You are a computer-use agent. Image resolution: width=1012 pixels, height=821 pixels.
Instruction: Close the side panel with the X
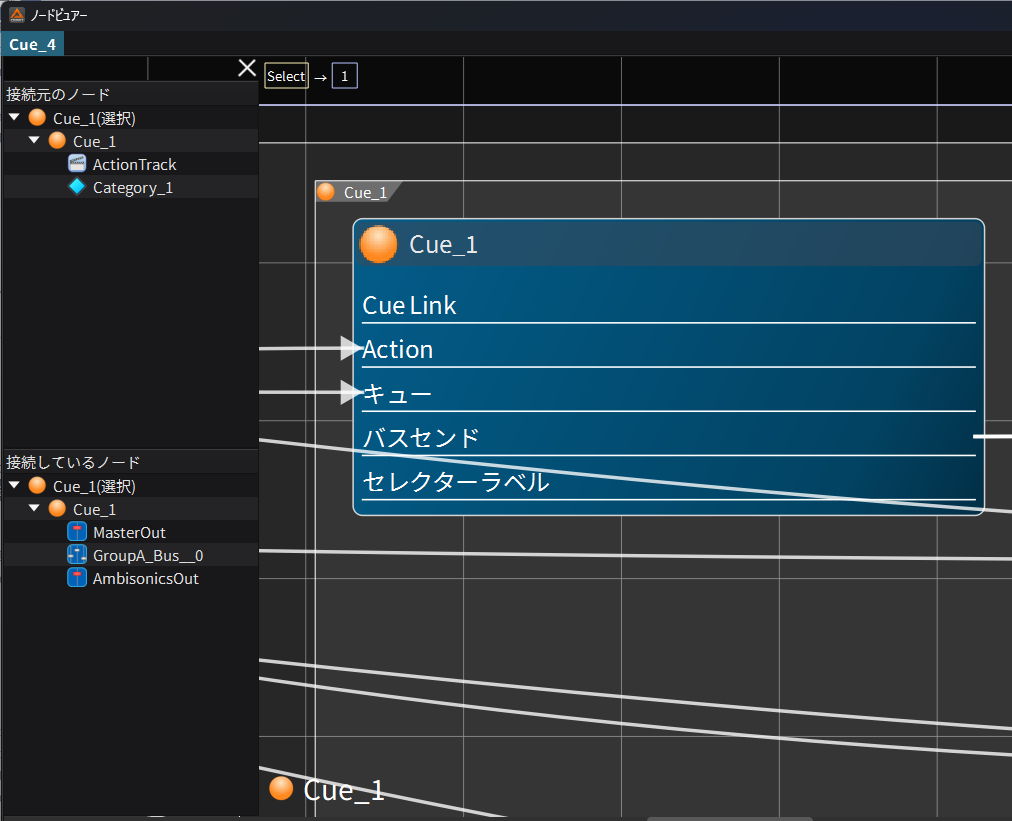[x=247, y=68]
